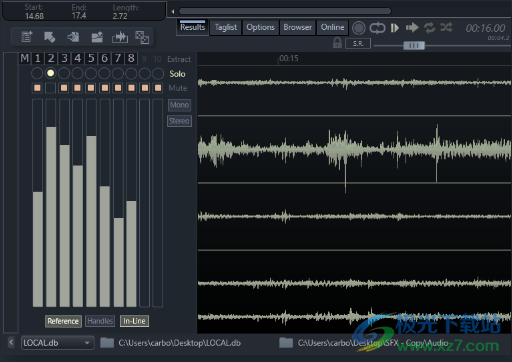Click the waveform export toolbar icon
Screen dimensions: 512x362
120,37
